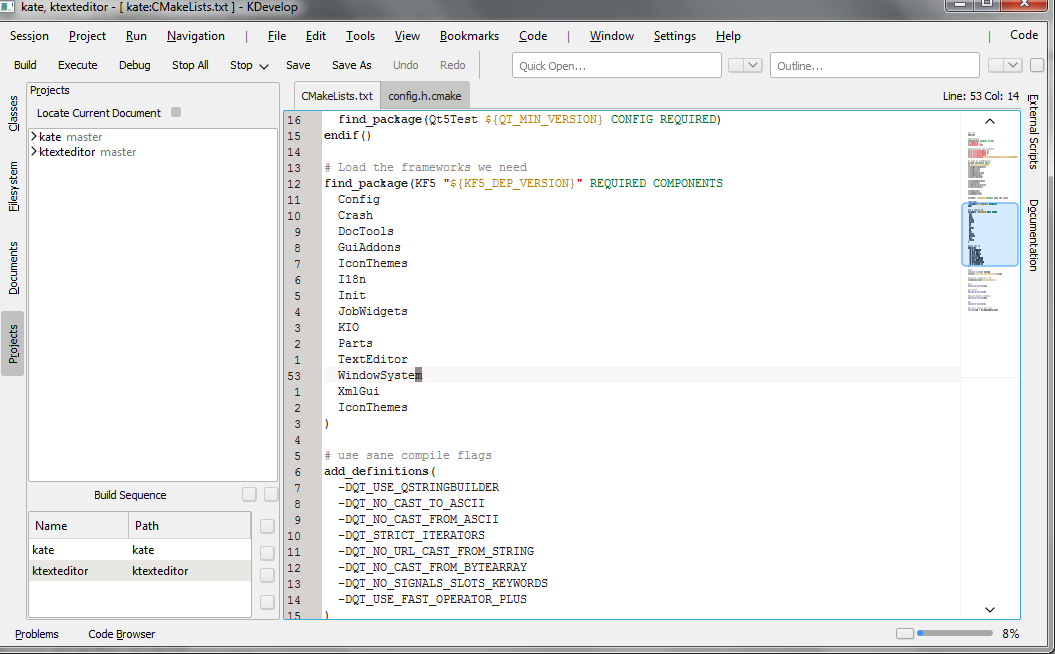Open dropdown arrow right of Outline field
1055x654 pixels.
pyautogui.click(x=1013, y=65)
